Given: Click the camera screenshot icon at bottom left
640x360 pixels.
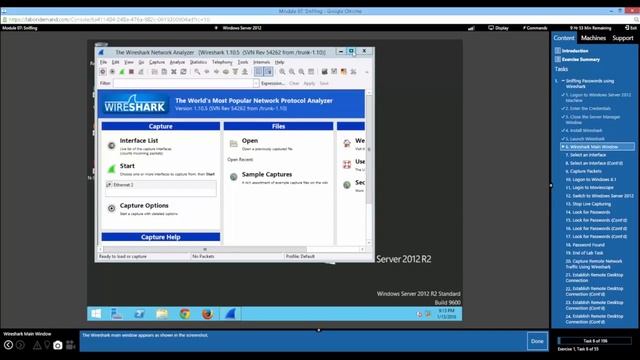Looking at the screenshot, I should point(58,345).
